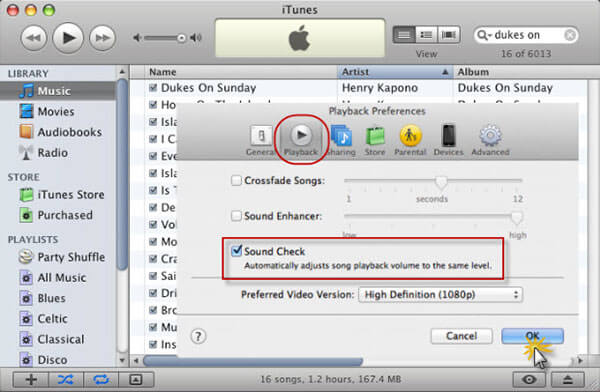
Task: Click the Create Playlist plus button
Action: coord(31,380)
